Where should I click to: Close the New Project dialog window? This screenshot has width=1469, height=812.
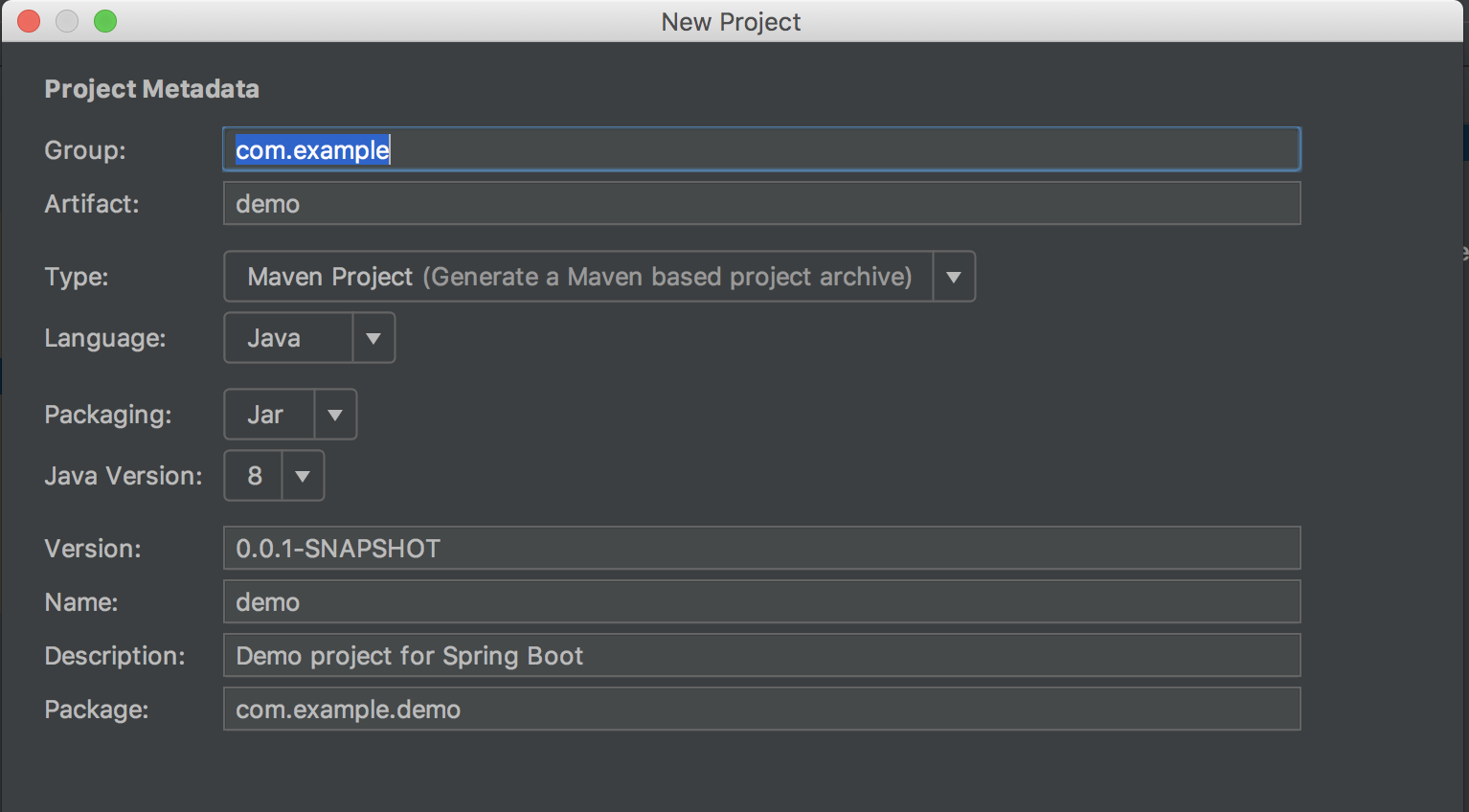pyautogui.click(x=29, y=21)
